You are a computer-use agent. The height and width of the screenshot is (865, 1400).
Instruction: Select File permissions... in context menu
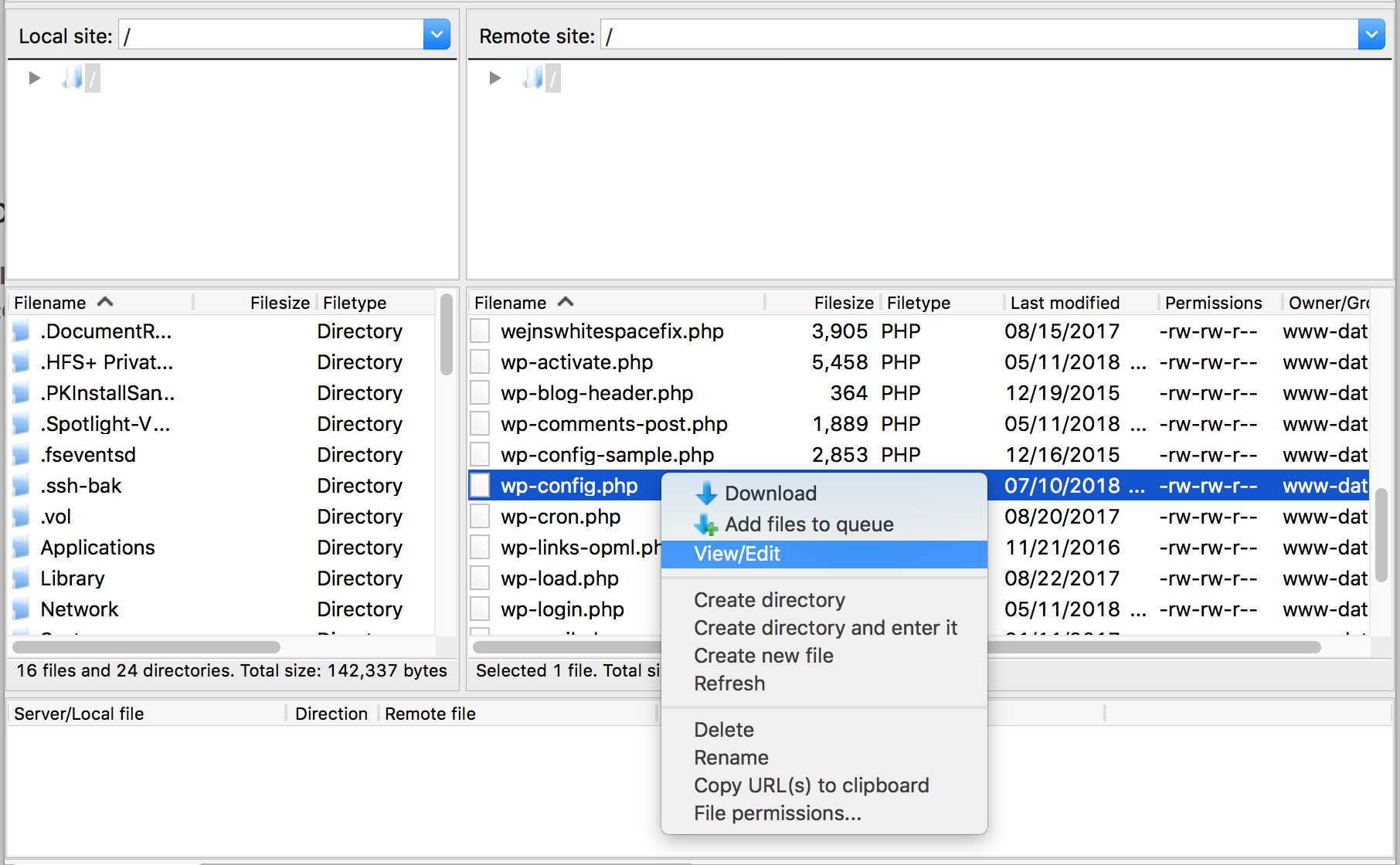pyautogui.click(x=777, y=813)
